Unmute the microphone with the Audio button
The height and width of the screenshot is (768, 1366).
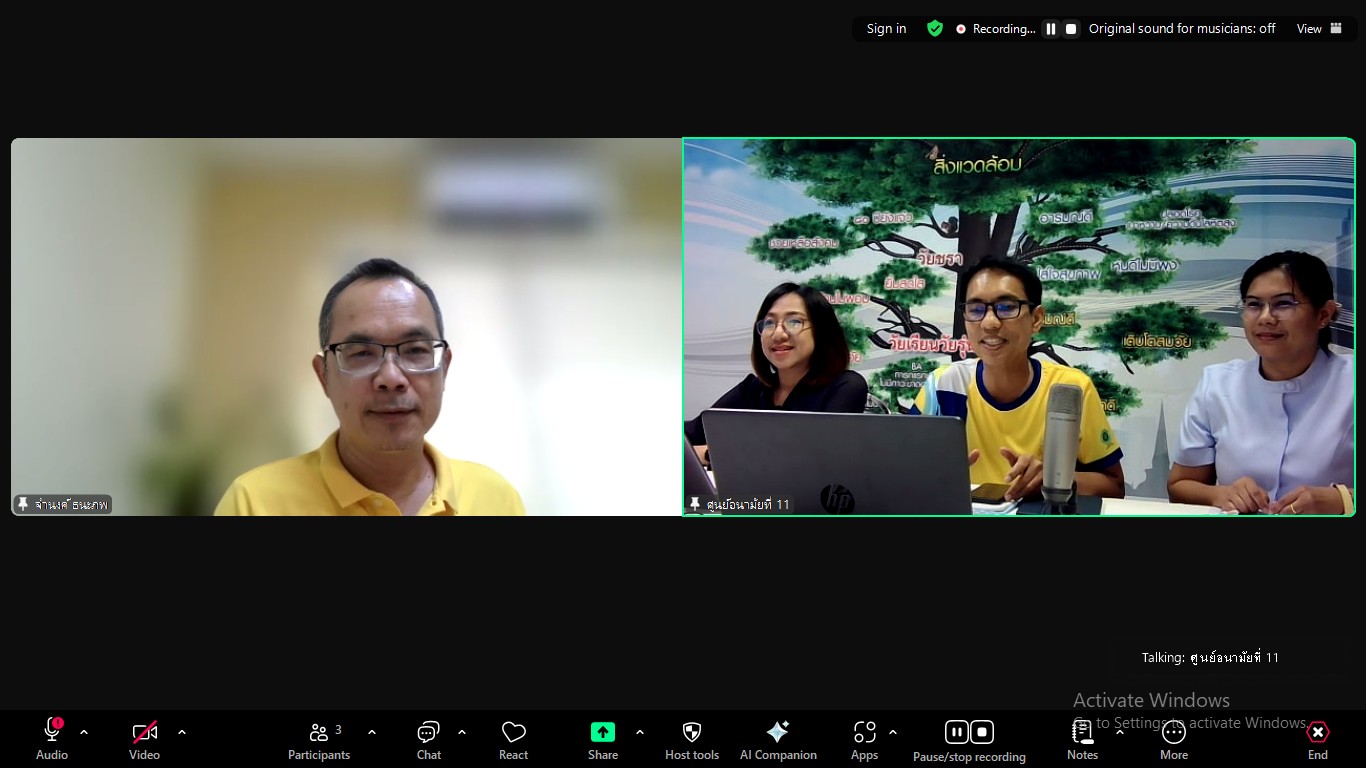[x=52, y=740]
